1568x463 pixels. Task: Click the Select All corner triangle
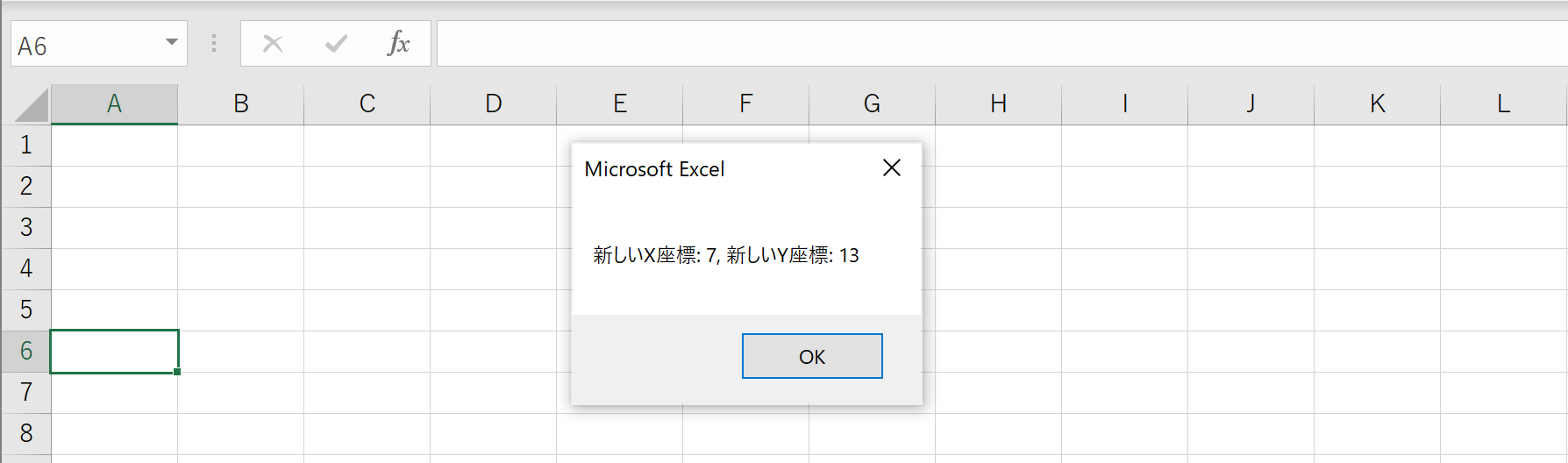pyautogui.click(x=32, y=105)
